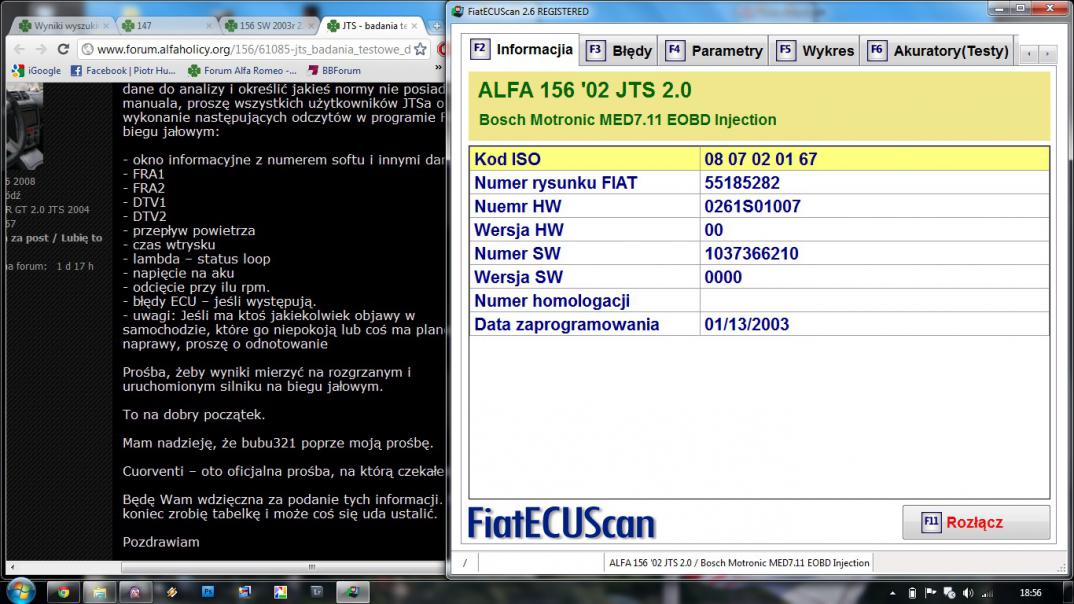Select the Wersja SW value 0000
Image resolution: width=1074 pixels, height=604 pixels.
[723, 277]
